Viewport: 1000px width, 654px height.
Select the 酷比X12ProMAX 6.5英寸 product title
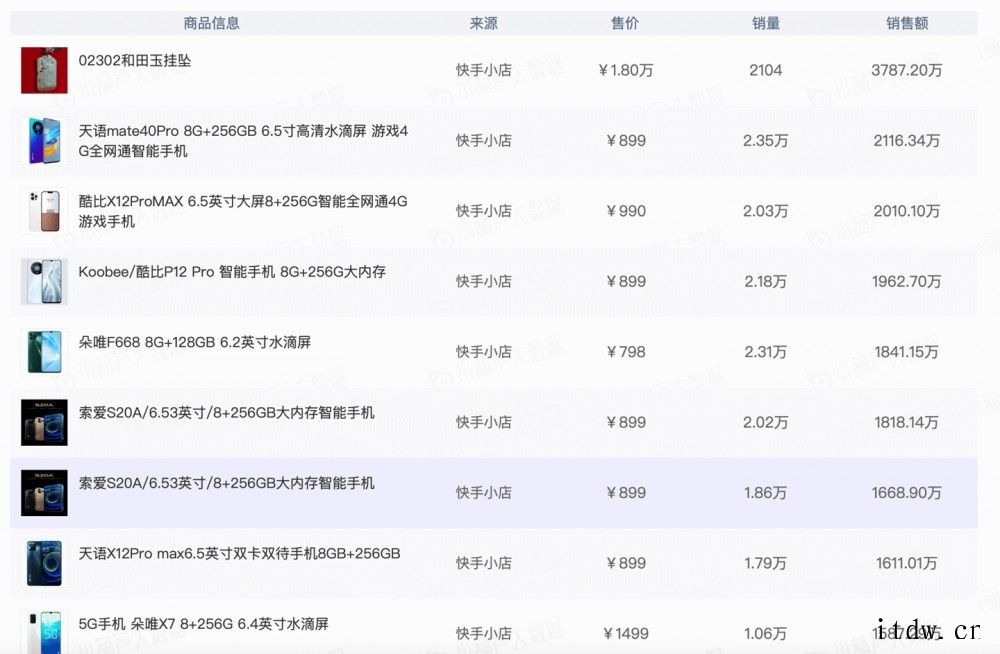[x=243, y=211]
